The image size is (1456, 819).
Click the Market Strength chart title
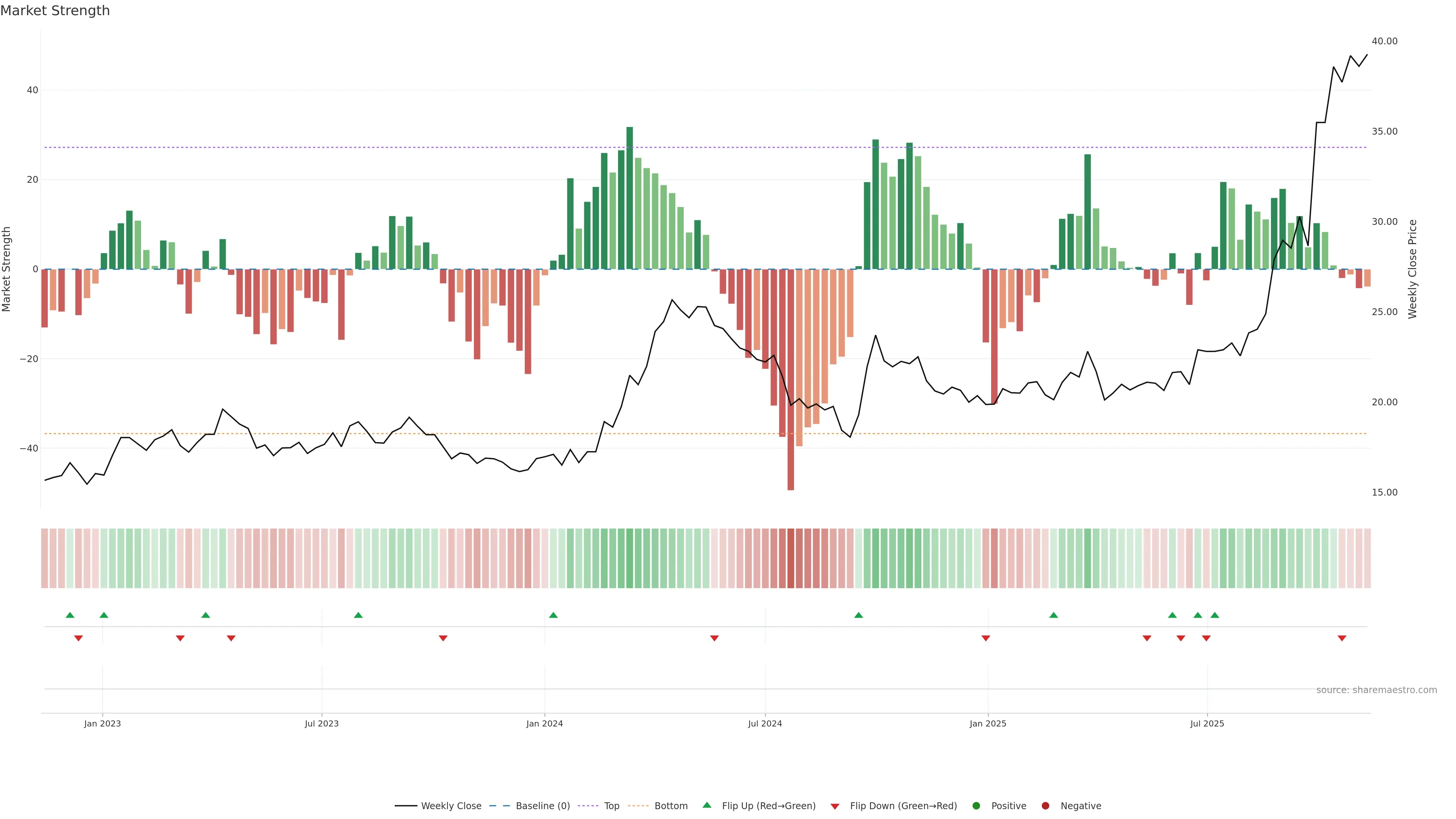(x=55, y=11)
